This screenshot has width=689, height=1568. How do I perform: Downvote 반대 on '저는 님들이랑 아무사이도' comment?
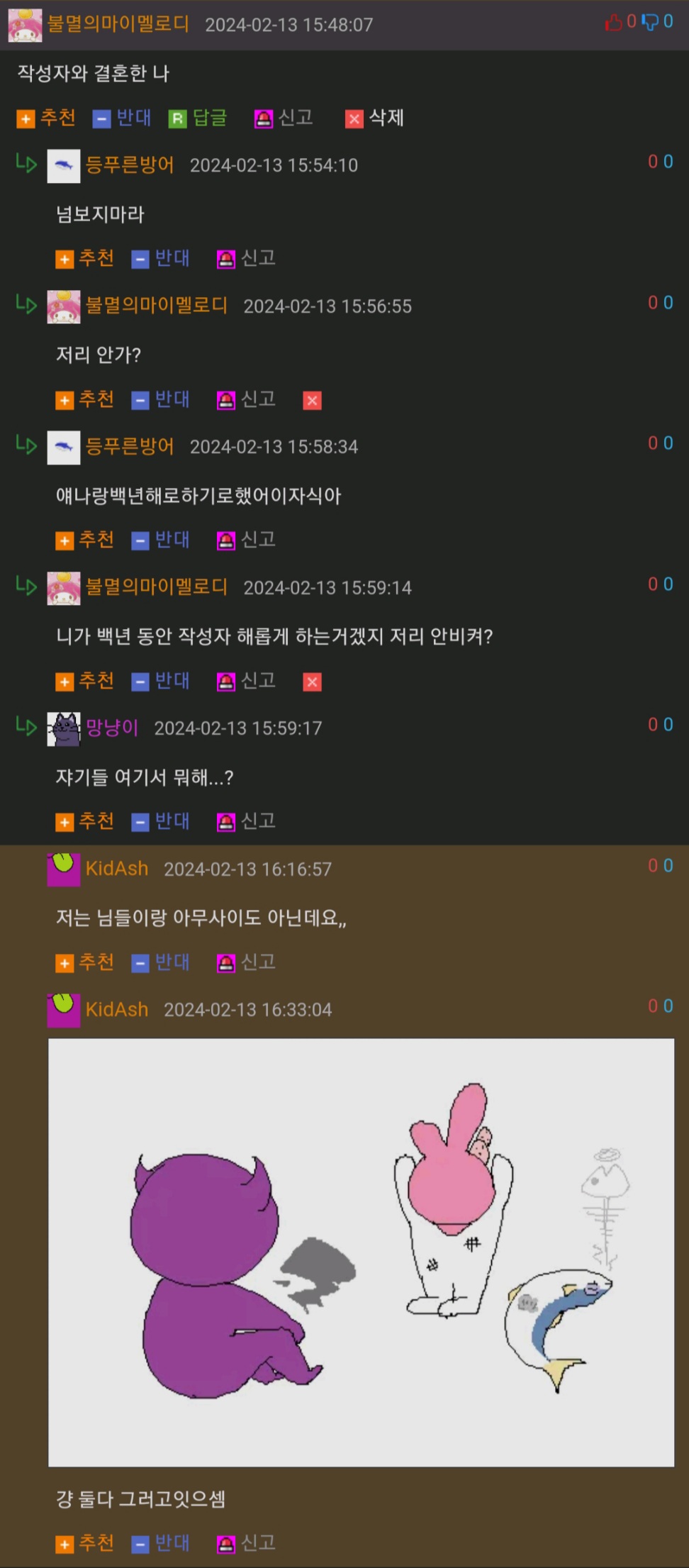click(161, 962)
